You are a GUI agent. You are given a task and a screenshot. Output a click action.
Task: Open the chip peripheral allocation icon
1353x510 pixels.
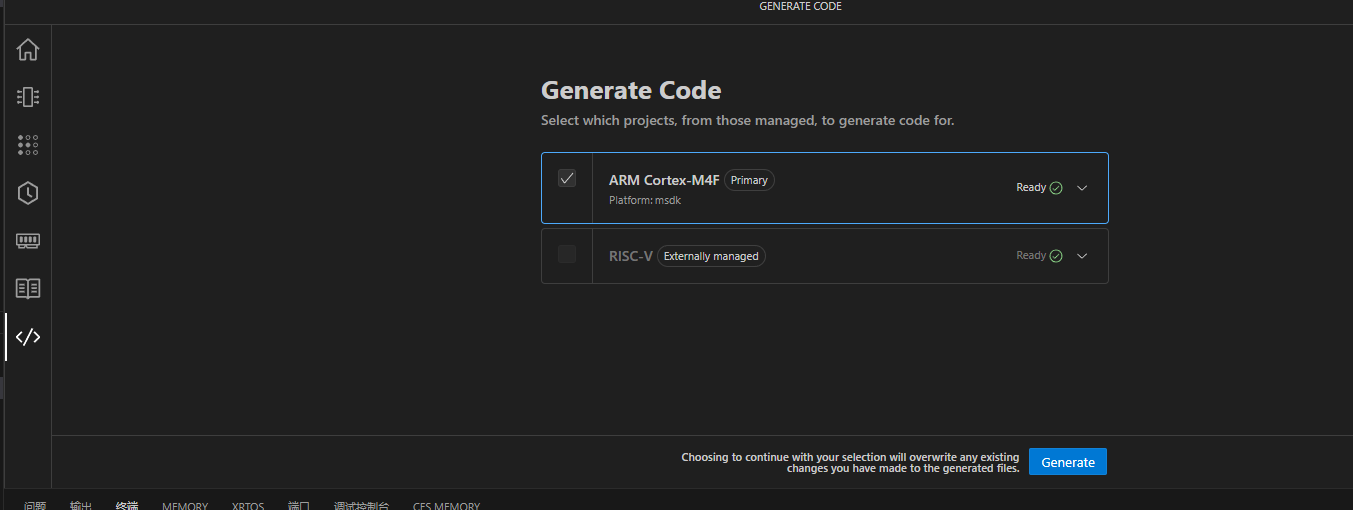pyautogui.click(x=28, y=97)
